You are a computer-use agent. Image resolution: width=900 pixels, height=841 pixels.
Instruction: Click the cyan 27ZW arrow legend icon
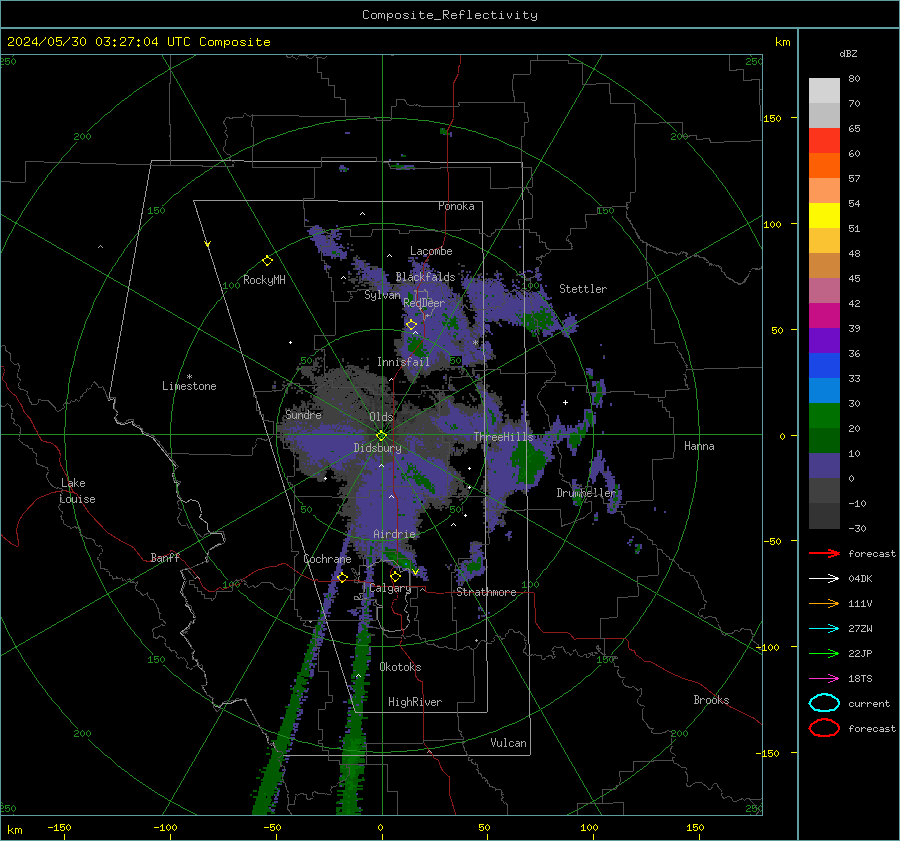tap(824, 629)
